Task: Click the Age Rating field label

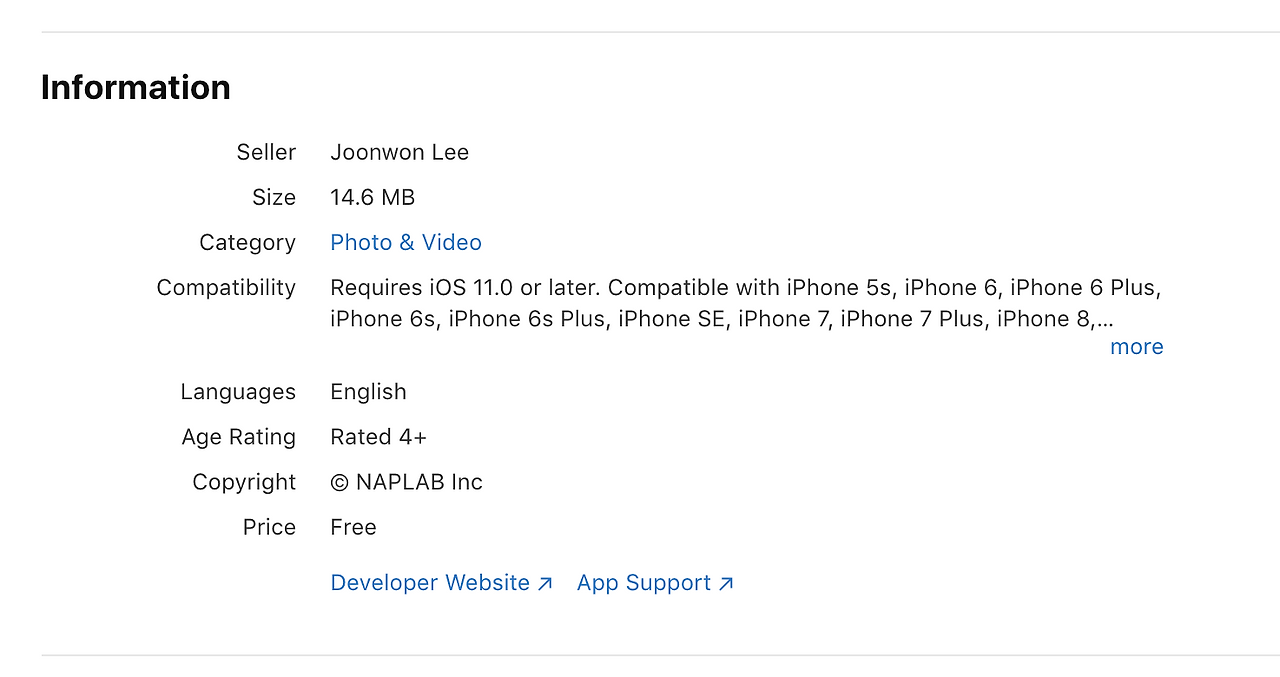Action: pyautogui.click(x=239, y=437)
